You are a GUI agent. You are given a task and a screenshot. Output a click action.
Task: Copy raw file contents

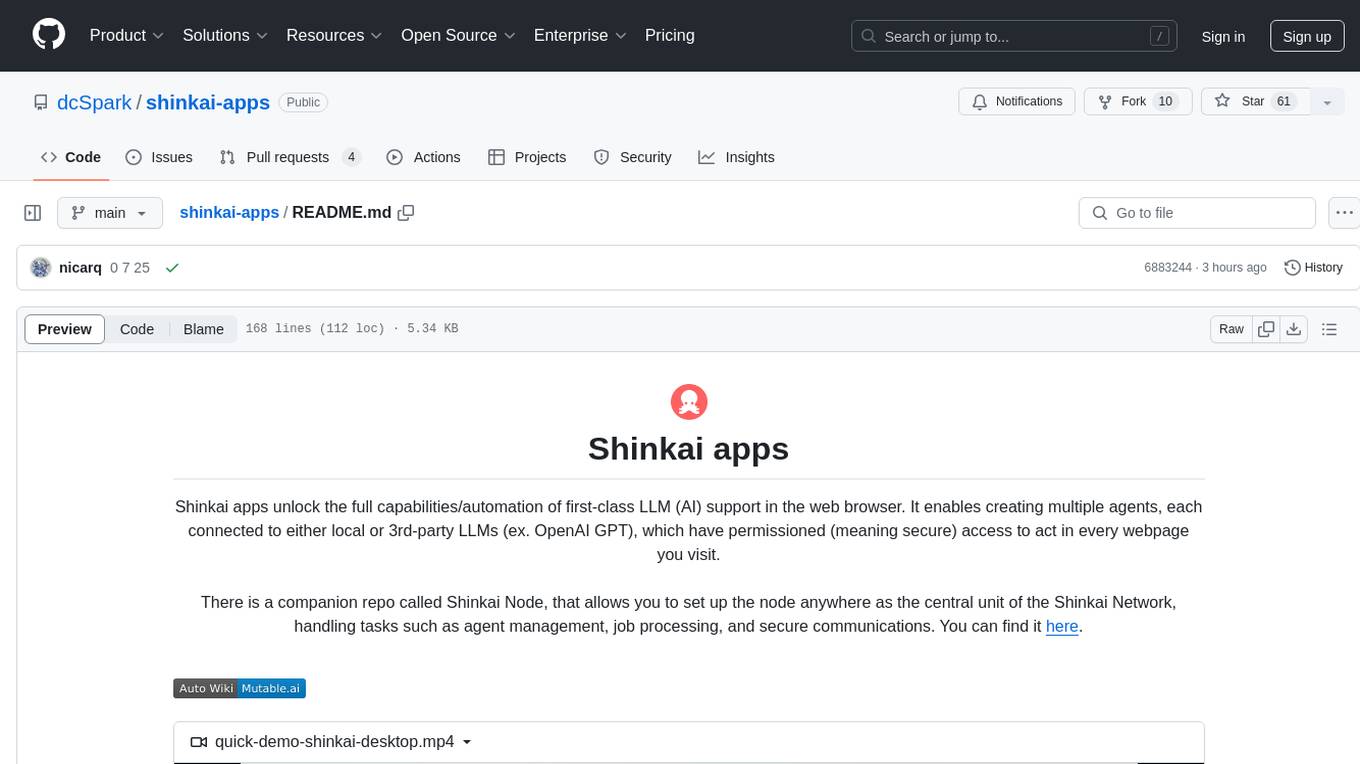1267,329
